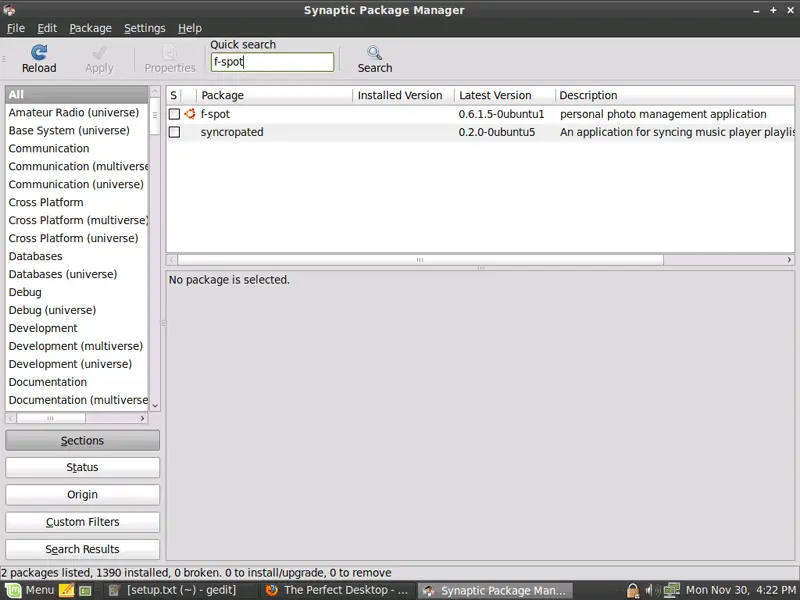The image size is (800, 600).
Task: Click version 0.6.1.5-0ubuntu1 in the list
Action: click(x=501, y=114)
